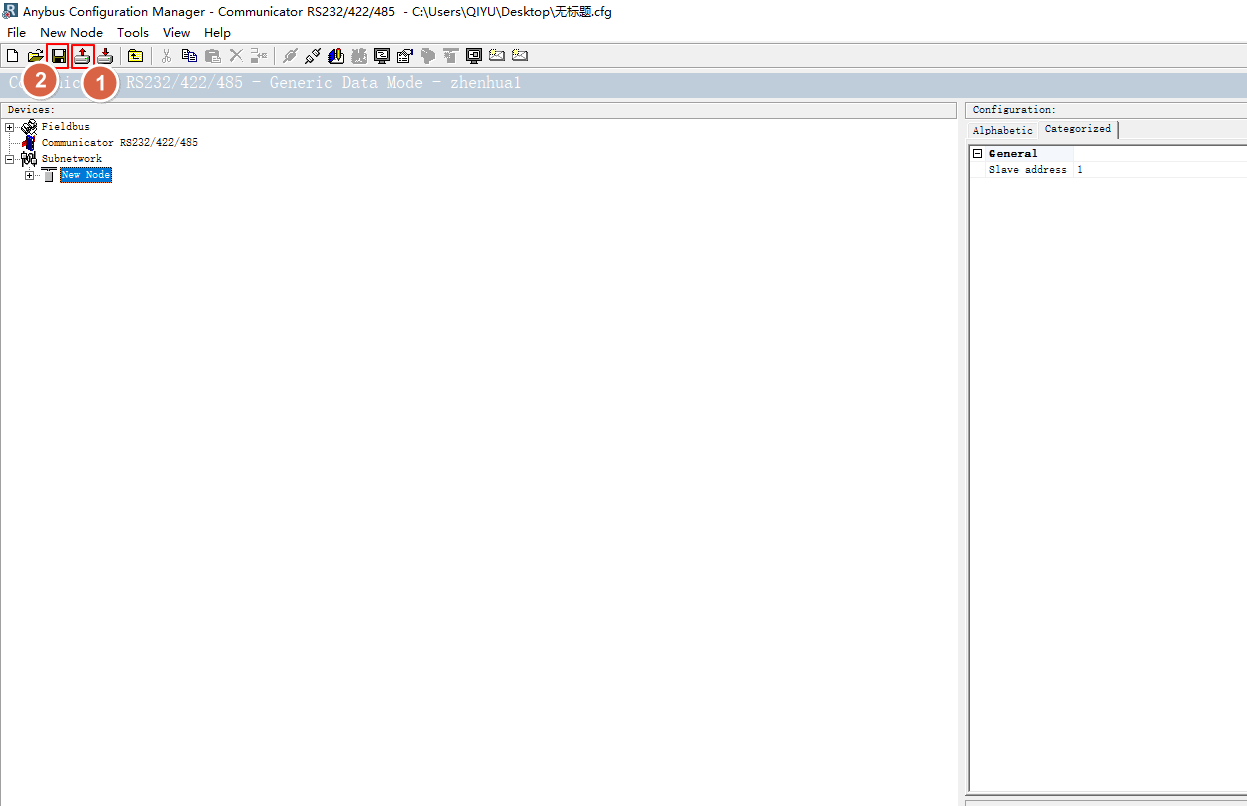This screenshot has width=1247, height=806.
Task: Click the greyed-out Insert icon after Delete
Action: point(259,56)
